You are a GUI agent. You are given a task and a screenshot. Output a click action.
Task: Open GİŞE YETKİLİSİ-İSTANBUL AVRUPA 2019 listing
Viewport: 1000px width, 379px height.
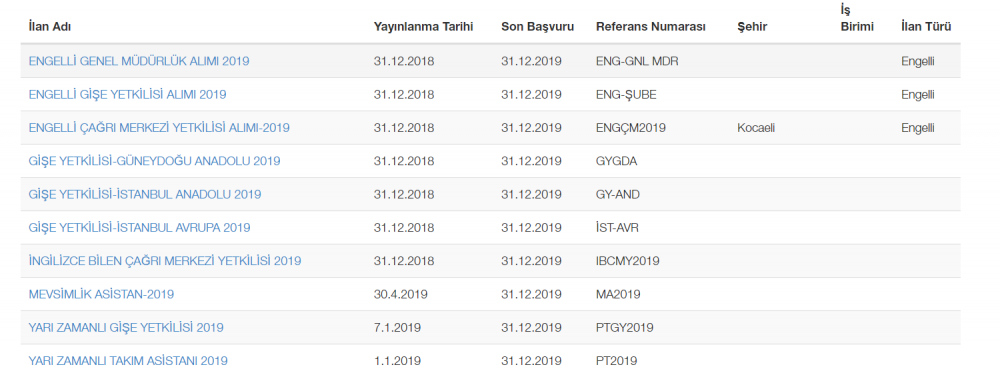pyautogui.click(x=140, y=227)
